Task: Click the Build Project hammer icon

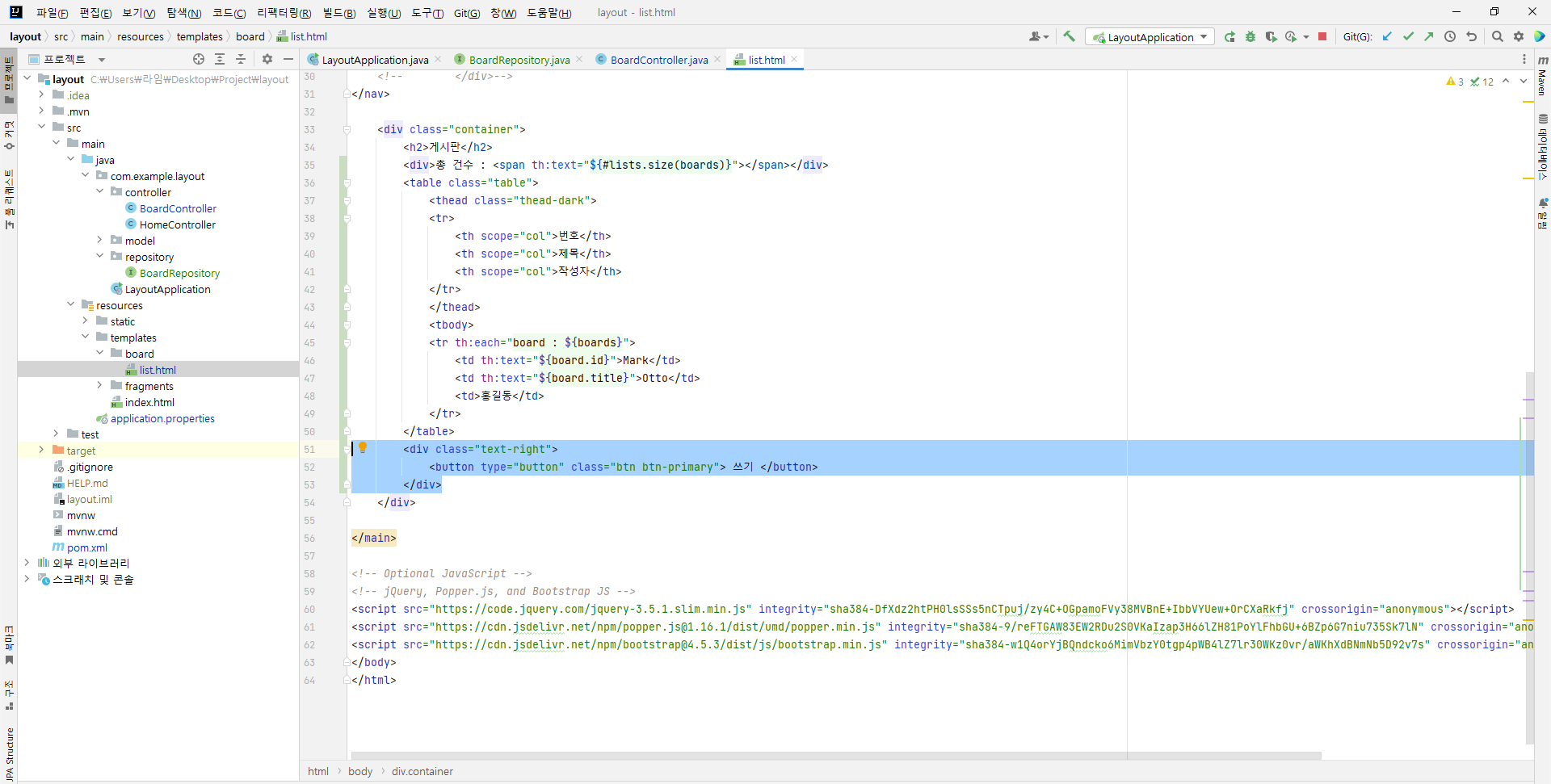Action: click(x=1069, y=36)
